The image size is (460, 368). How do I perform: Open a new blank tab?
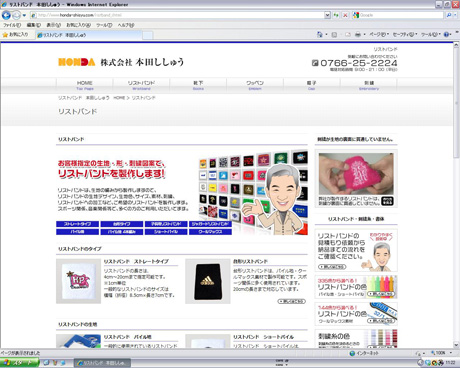point(148,35)
